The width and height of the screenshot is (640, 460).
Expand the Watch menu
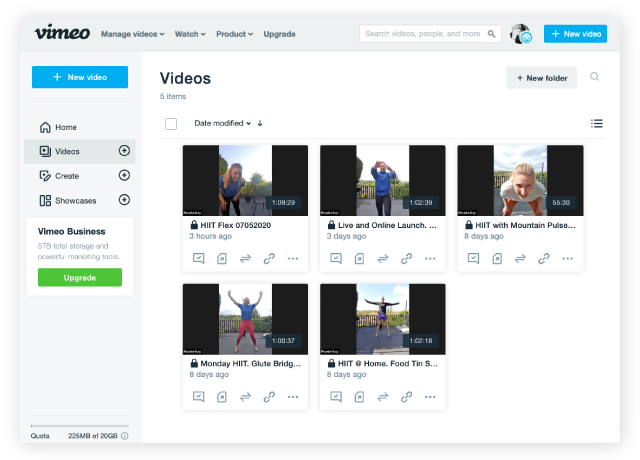[190, 34]
